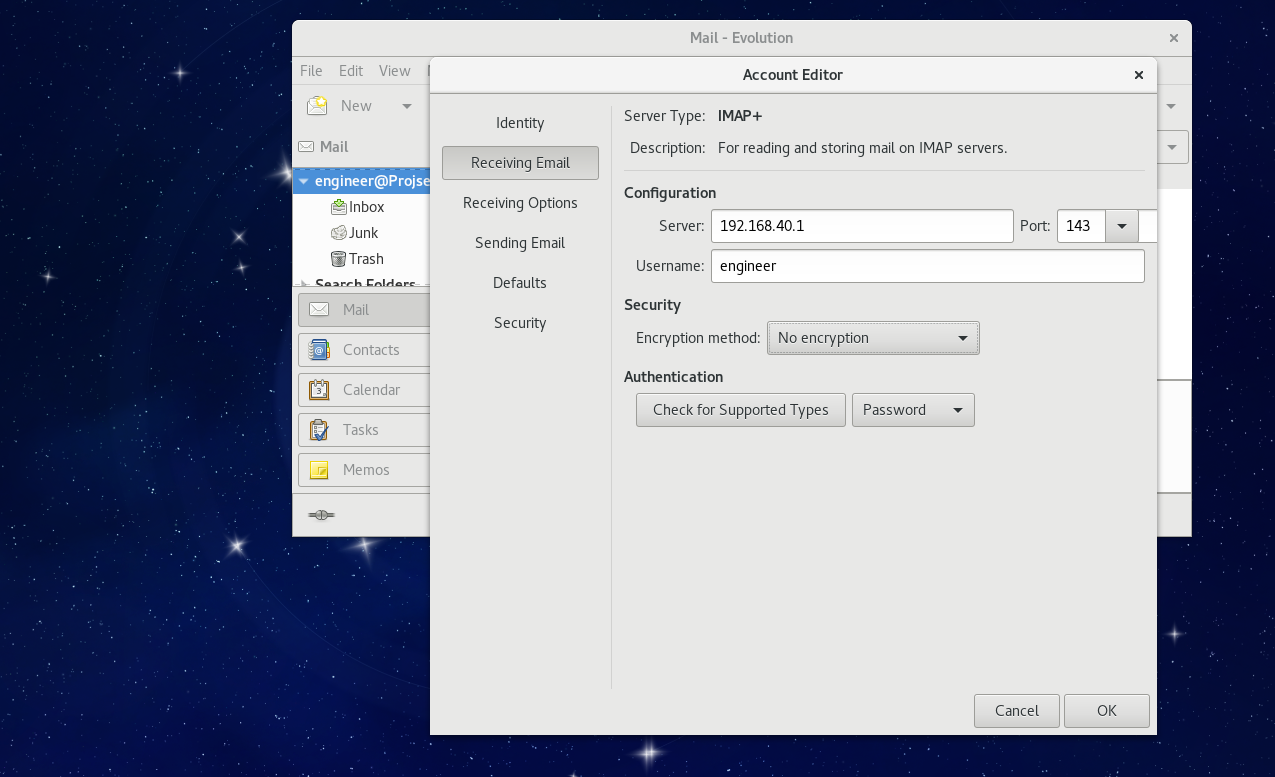Select the Inbox folder label
1275x777 pixels.
tap(367, 207)
